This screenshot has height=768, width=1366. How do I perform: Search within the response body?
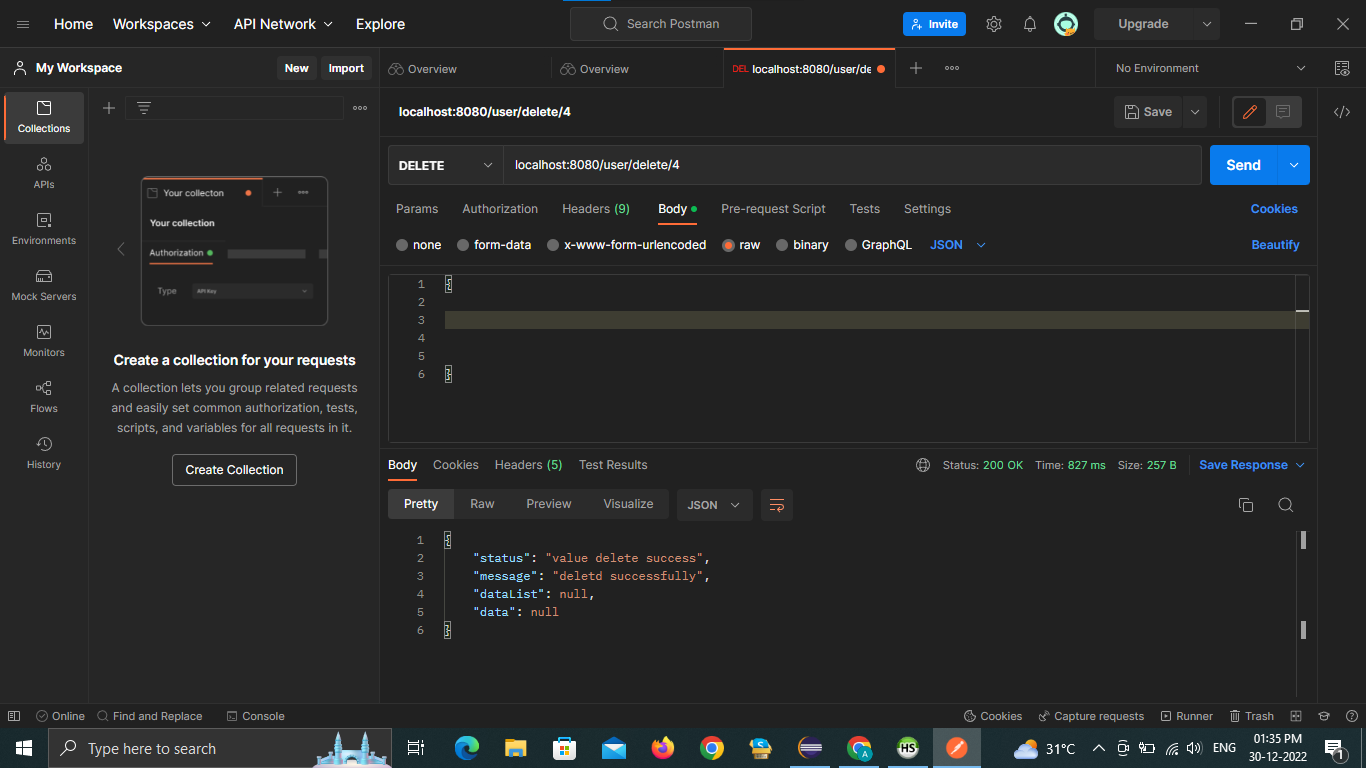click(1286, 505)
